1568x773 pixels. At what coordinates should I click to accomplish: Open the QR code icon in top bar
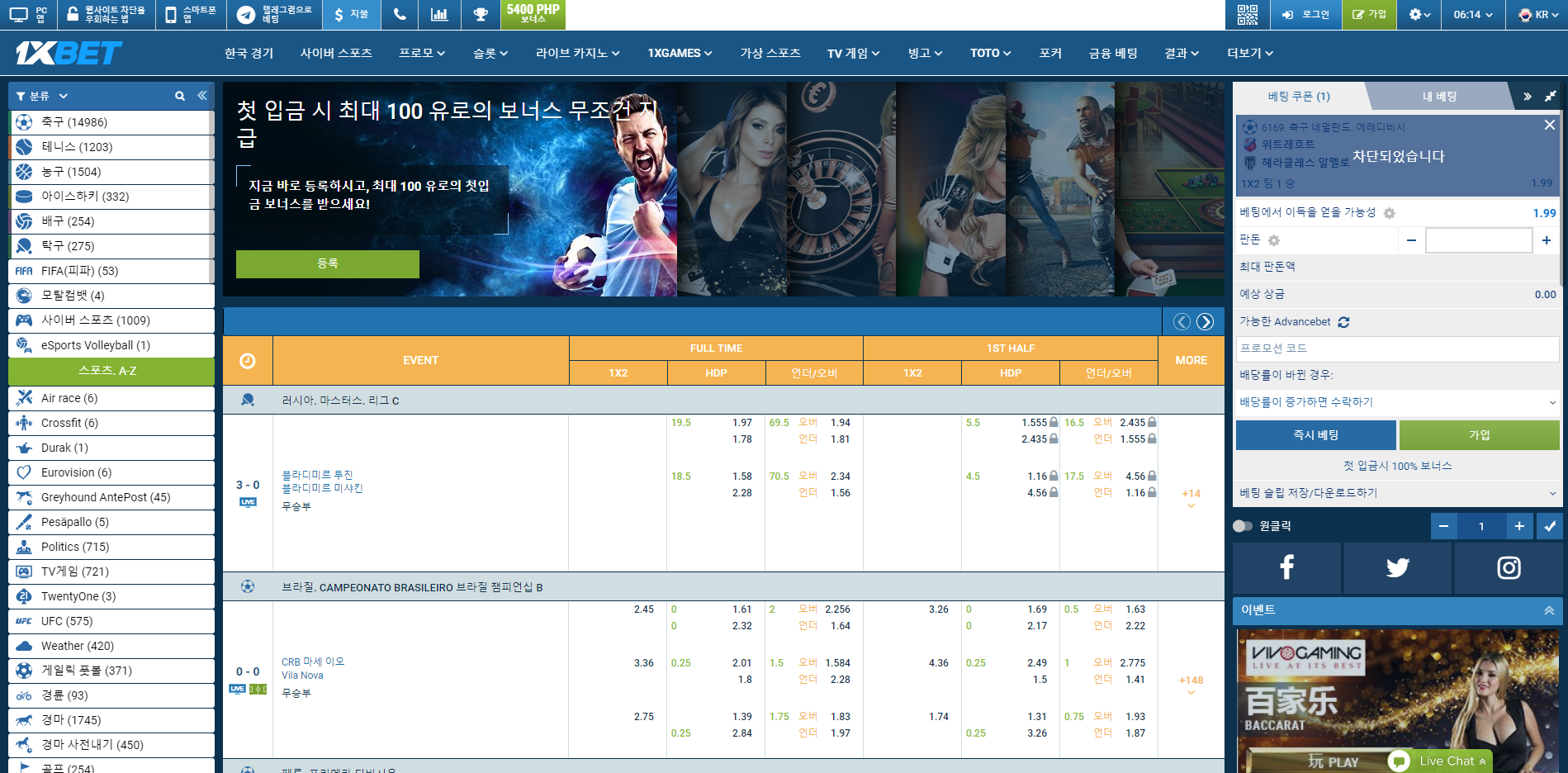pos(1247,14)
